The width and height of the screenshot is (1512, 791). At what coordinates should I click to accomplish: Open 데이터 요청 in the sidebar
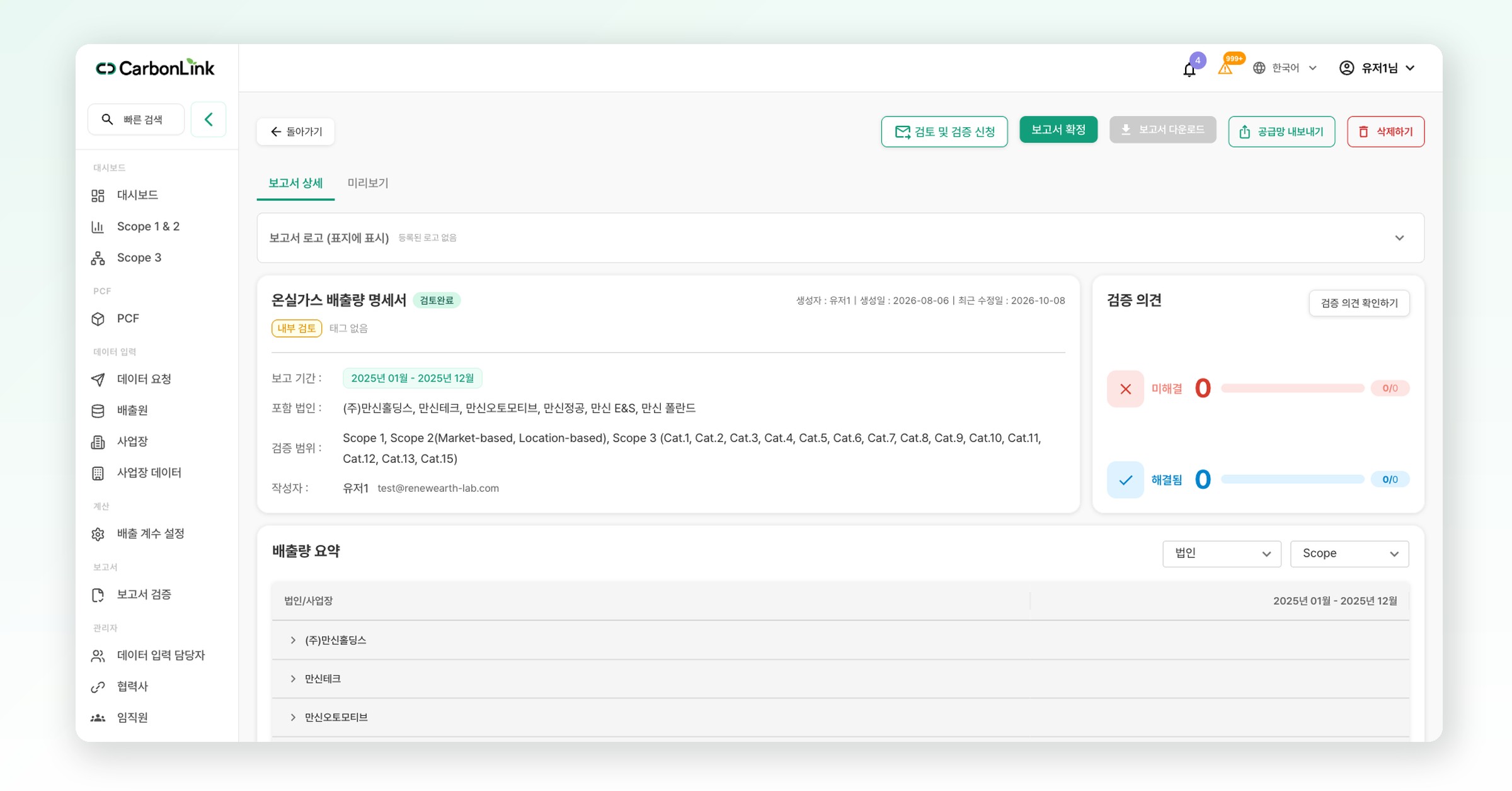click(144, 379)
